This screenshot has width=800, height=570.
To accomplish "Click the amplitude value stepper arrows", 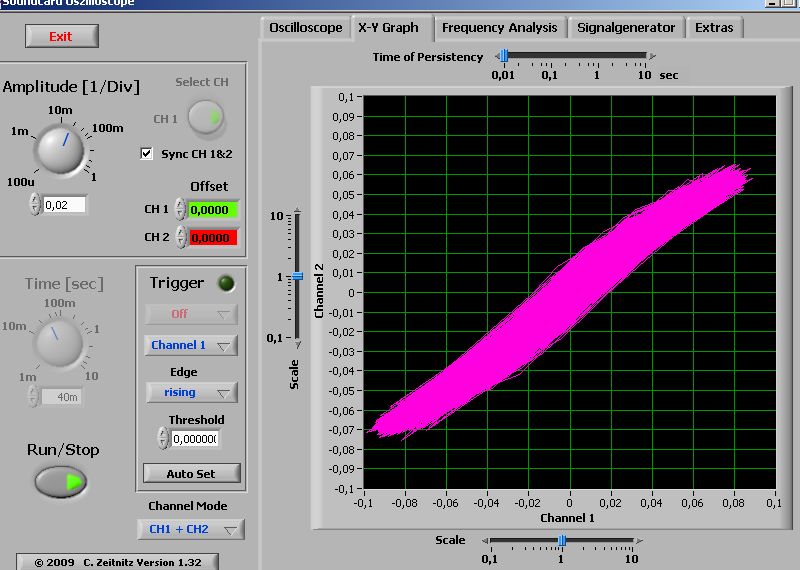I will [x=35, y=204].
